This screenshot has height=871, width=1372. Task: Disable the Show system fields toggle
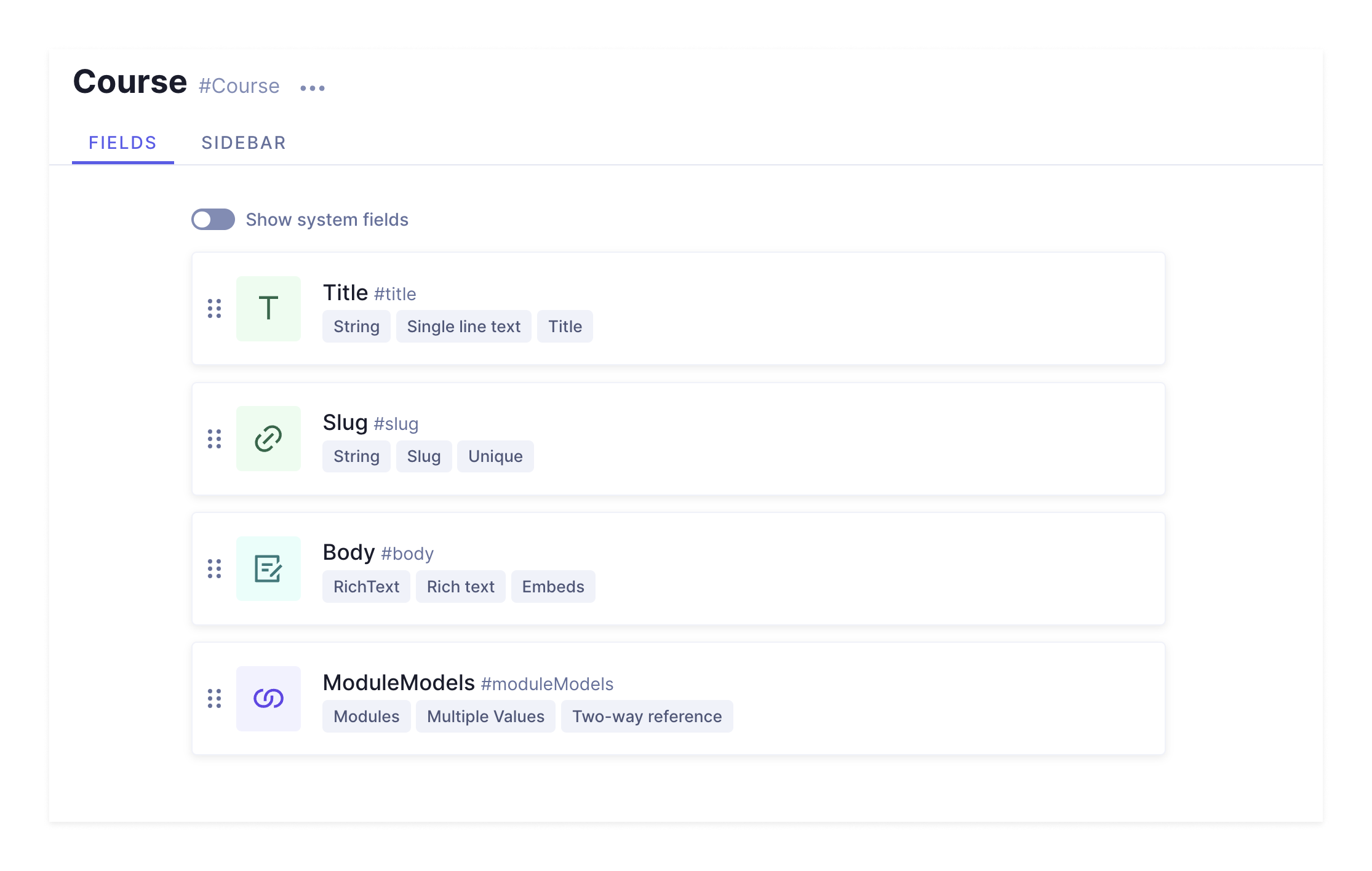click(212, 219)
